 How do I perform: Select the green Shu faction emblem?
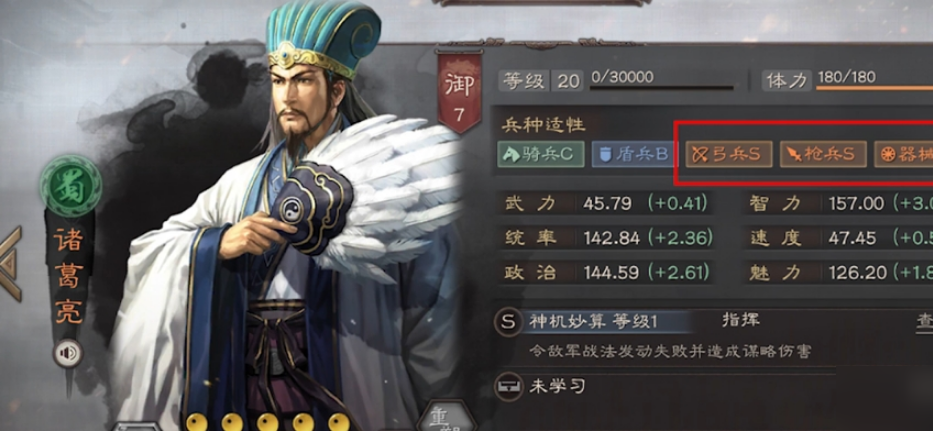click(71, 186)
